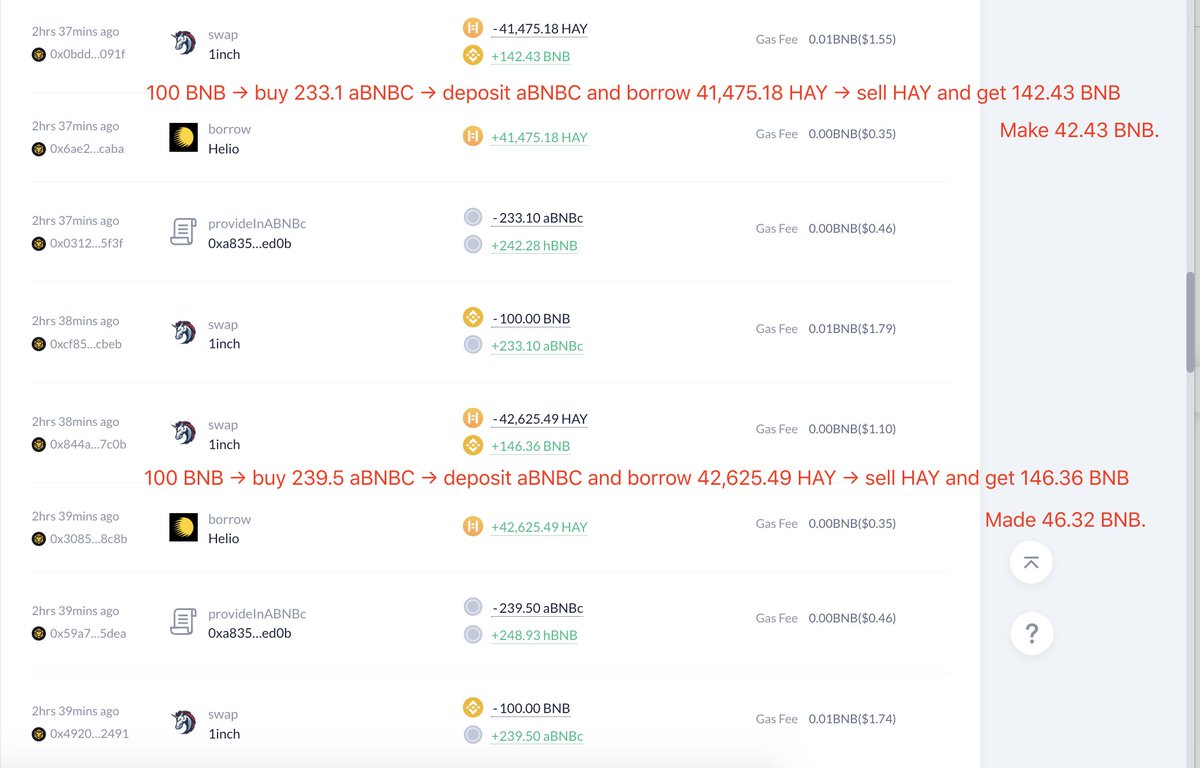Click the contract scroll icon on provideInABNBc transaction
1200x768 pixels.
click(184, 231)
